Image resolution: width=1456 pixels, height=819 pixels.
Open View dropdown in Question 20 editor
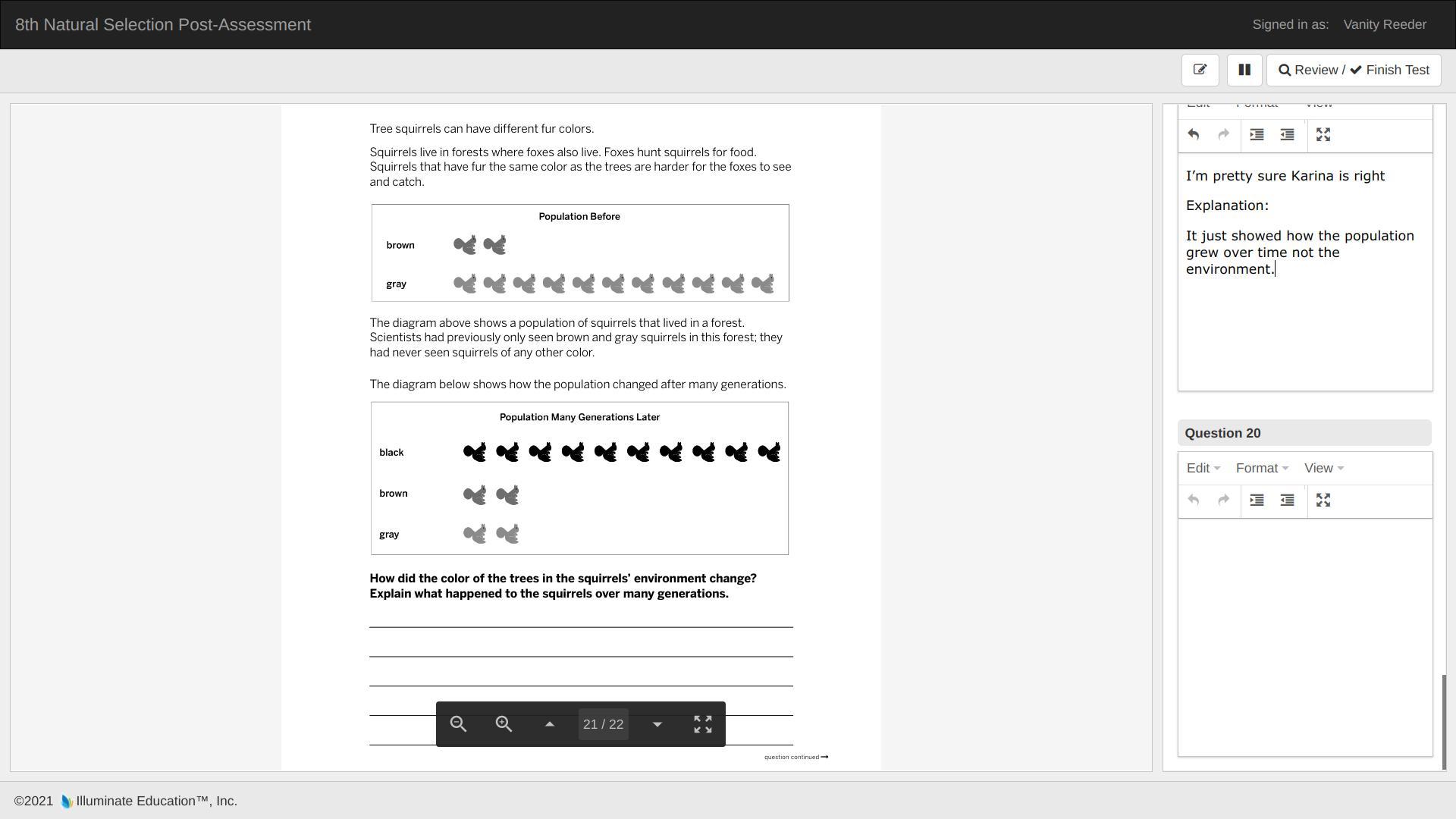pos(1323,468)
